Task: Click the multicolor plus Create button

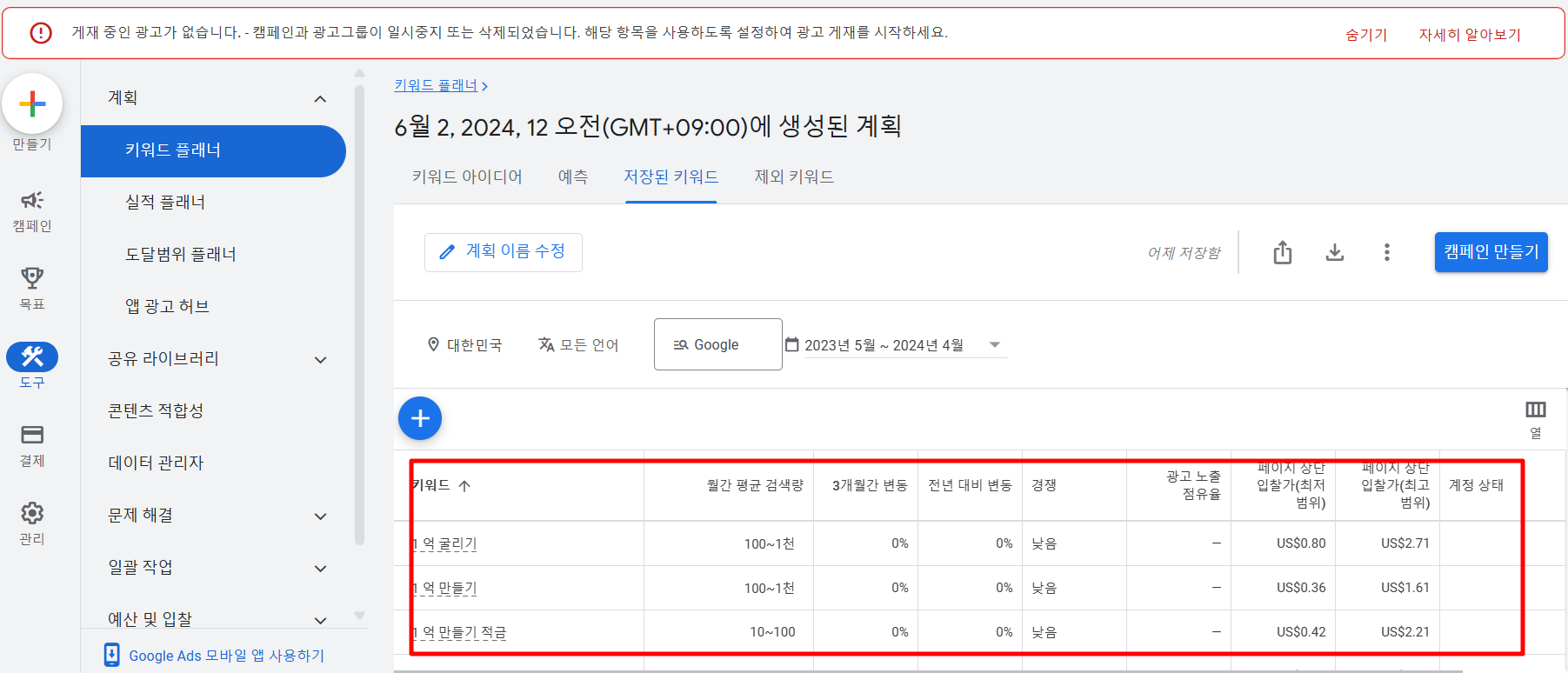Action: [x=32, y=103]
